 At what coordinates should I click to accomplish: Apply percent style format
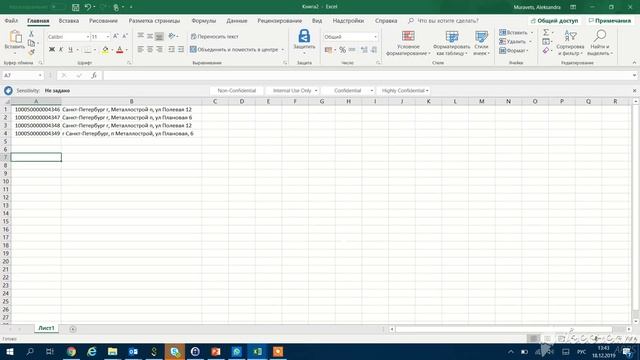tap(342, 50)
